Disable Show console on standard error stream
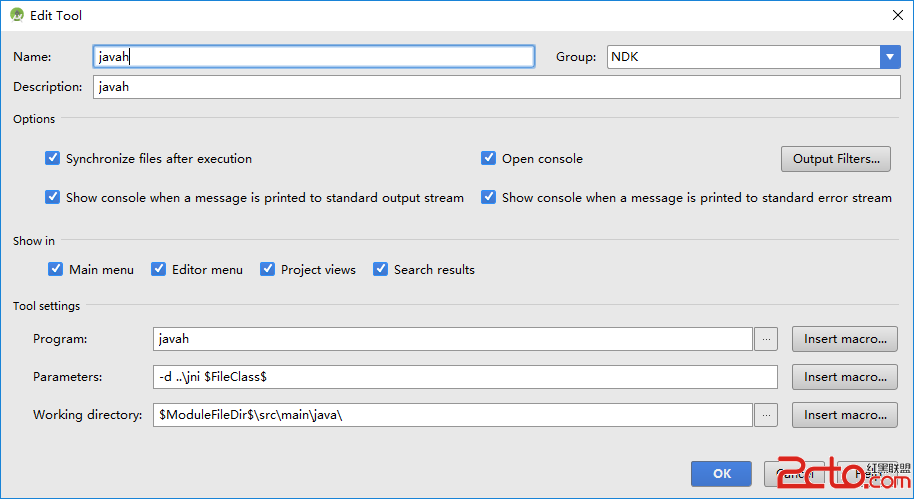The width and height of the screenshot is (914, 499). (489, 198)
